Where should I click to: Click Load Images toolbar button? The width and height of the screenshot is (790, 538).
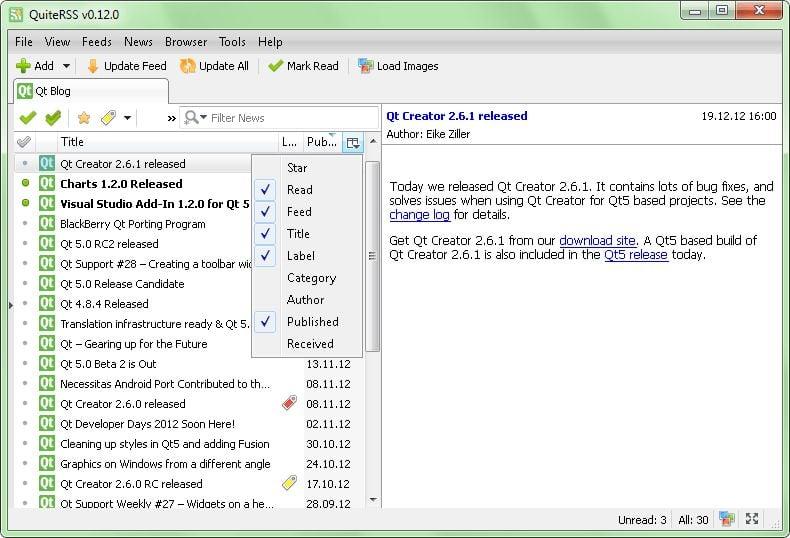[398, 66]
